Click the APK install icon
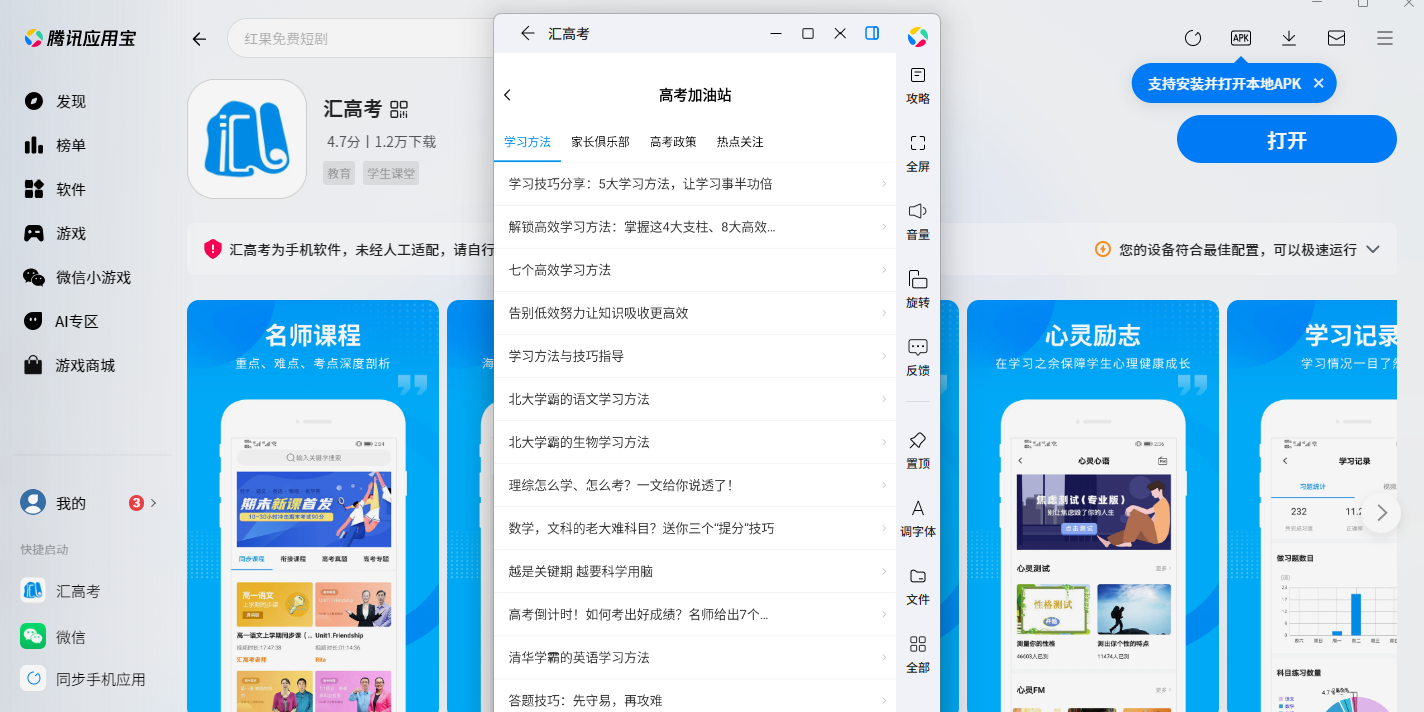This screenshot has width=1424, height=712. (x=1241, y=38)
